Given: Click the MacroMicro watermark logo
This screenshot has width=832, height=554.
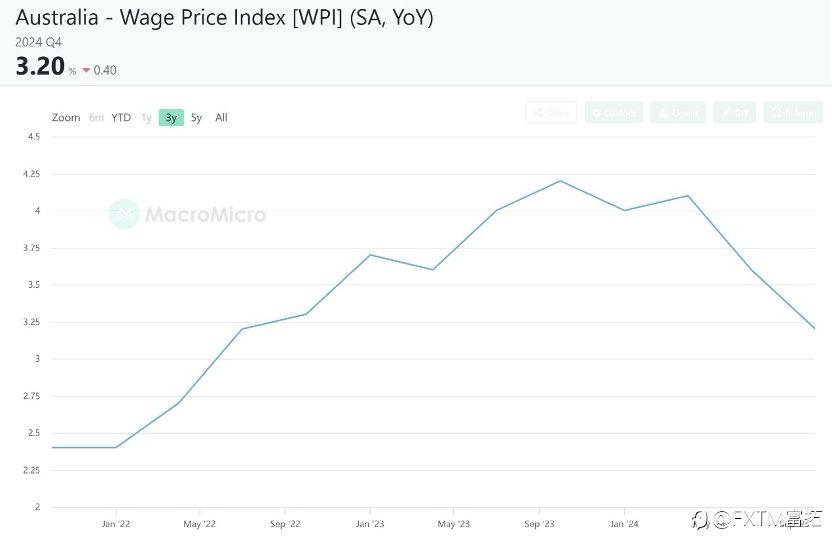Looking at the screenshot, I should (124, 214).
